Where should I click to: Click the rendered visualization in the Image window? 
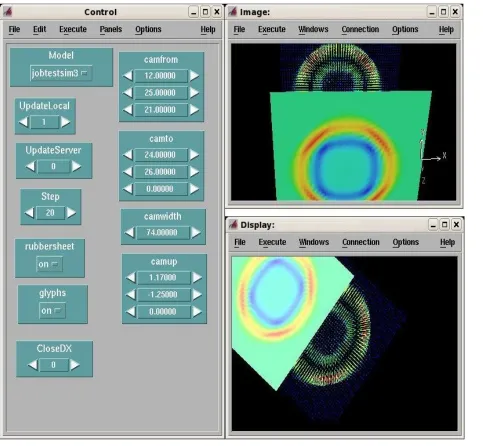tap(343, 122)
